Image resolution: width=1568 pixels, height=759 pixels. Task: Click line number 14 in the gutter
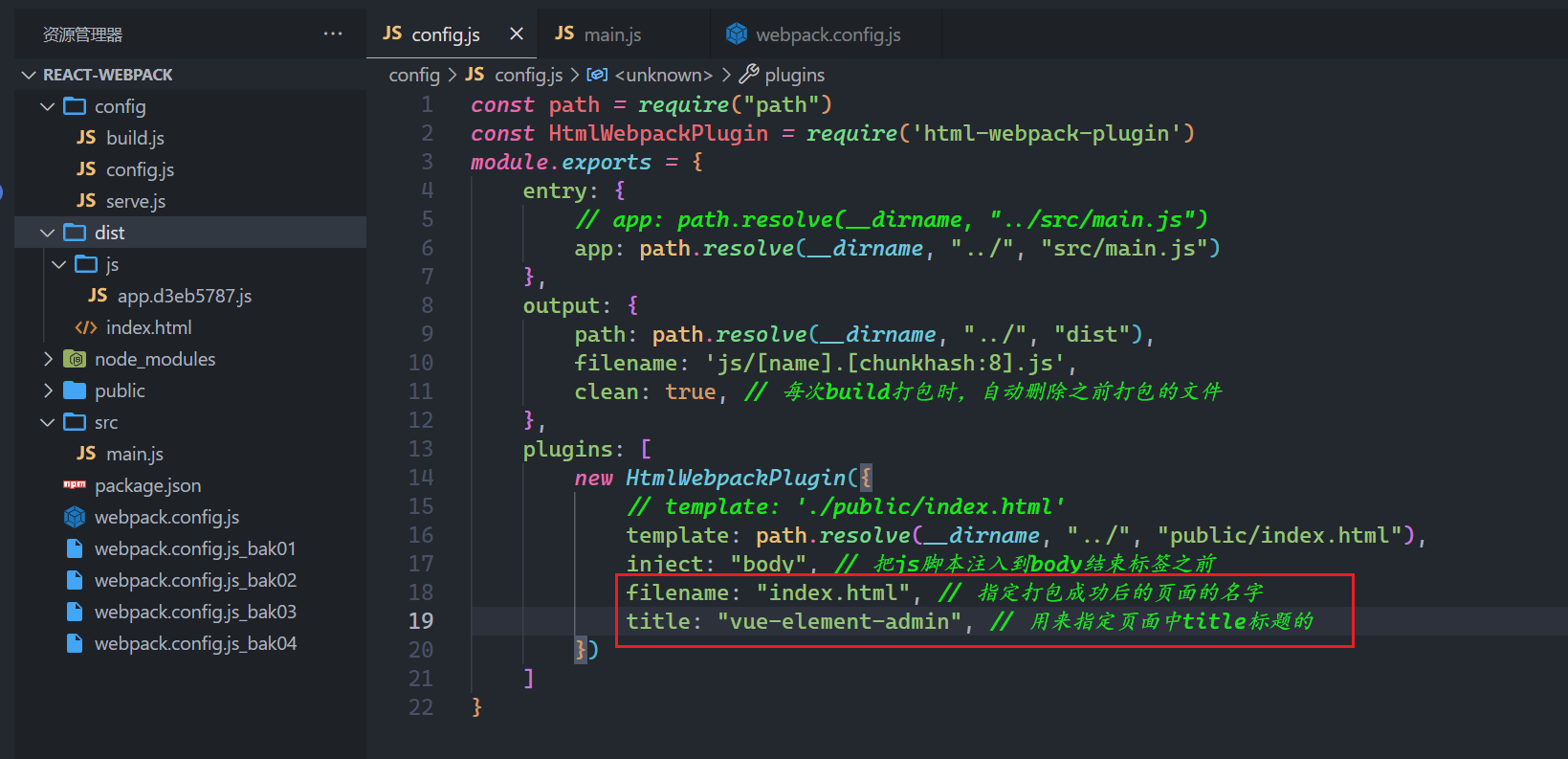421,478
